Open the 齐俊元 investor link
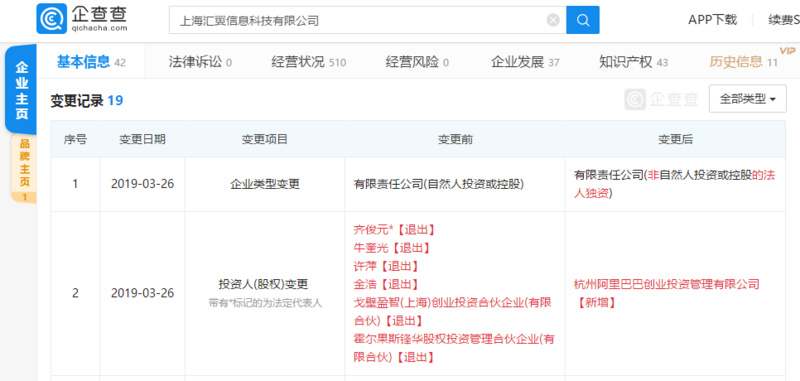 coord(371,230)
